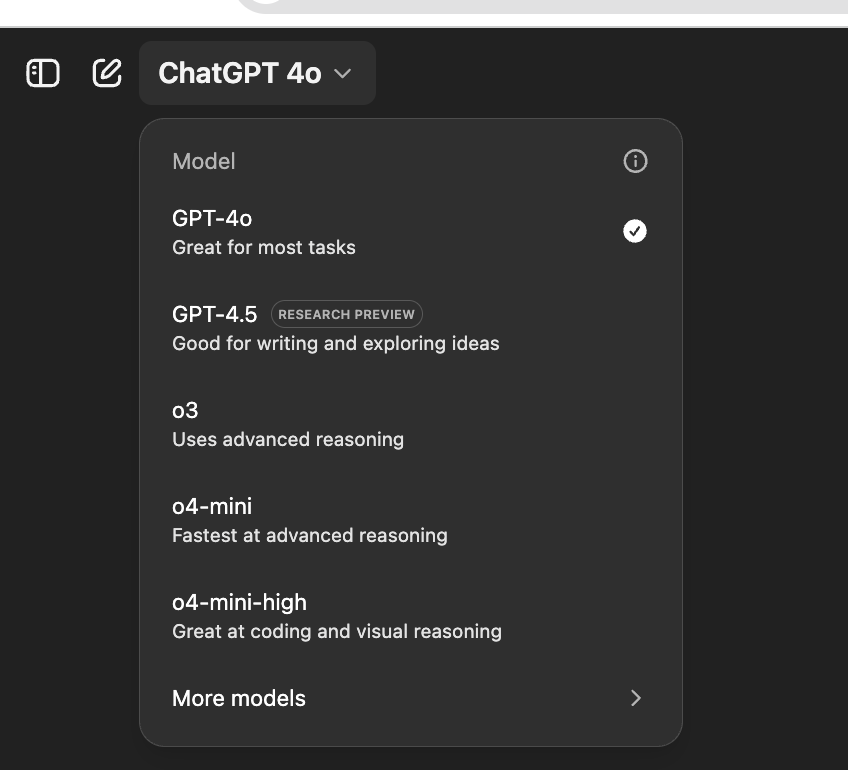Viewport: 848px width, 770px height.
Task: Open the ChatGPT 4o model dropdown
Action: click(x=257, y=73)
